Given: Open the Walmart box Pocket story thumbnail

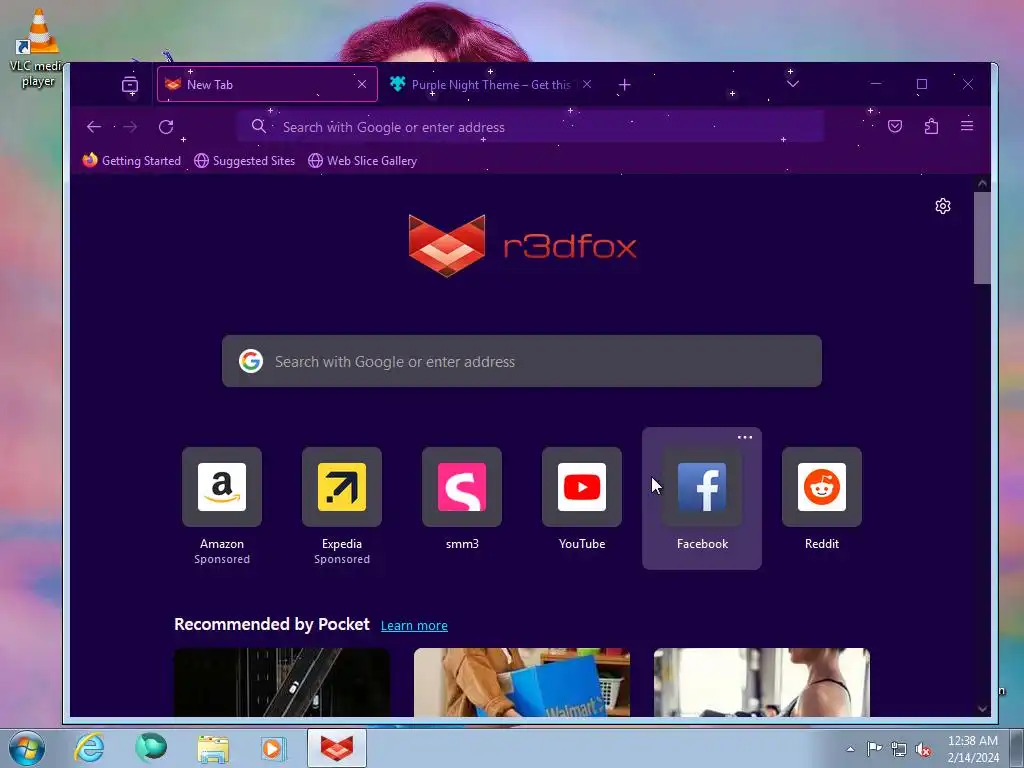Looking at the screenshot, I should click(522, 682).
